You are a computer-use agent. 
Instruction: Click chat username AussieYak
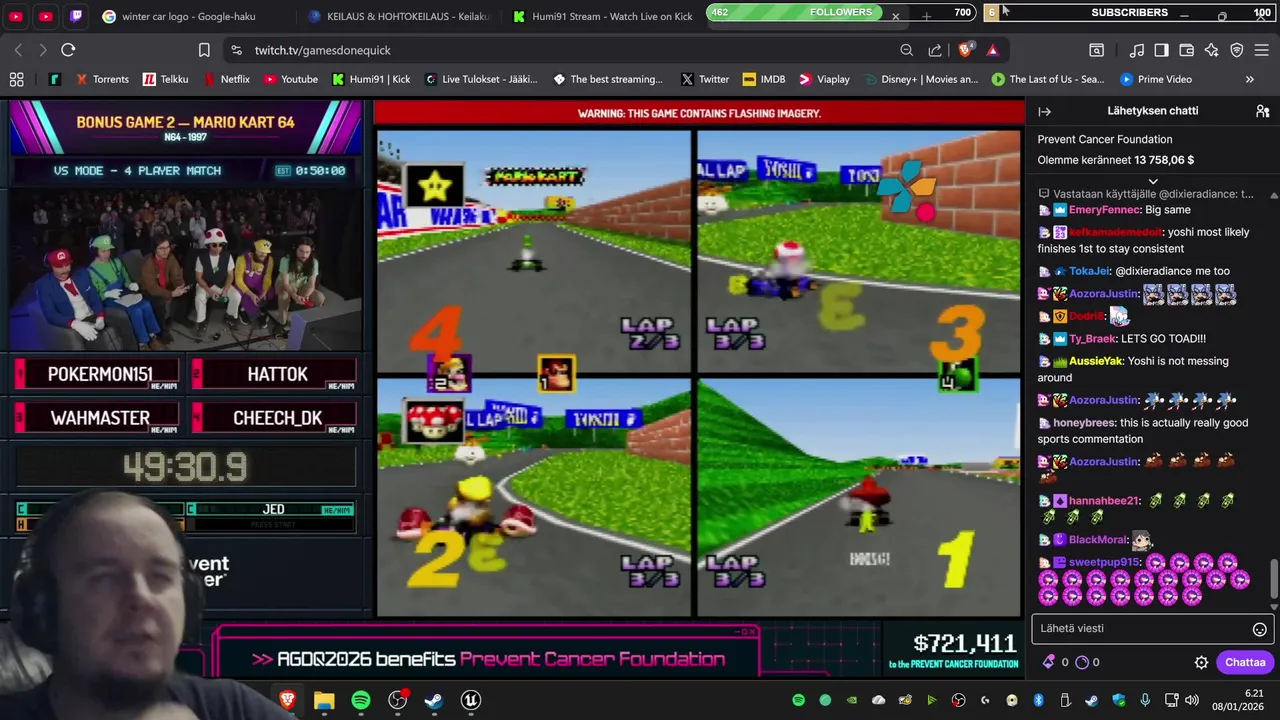point(1097,361)
